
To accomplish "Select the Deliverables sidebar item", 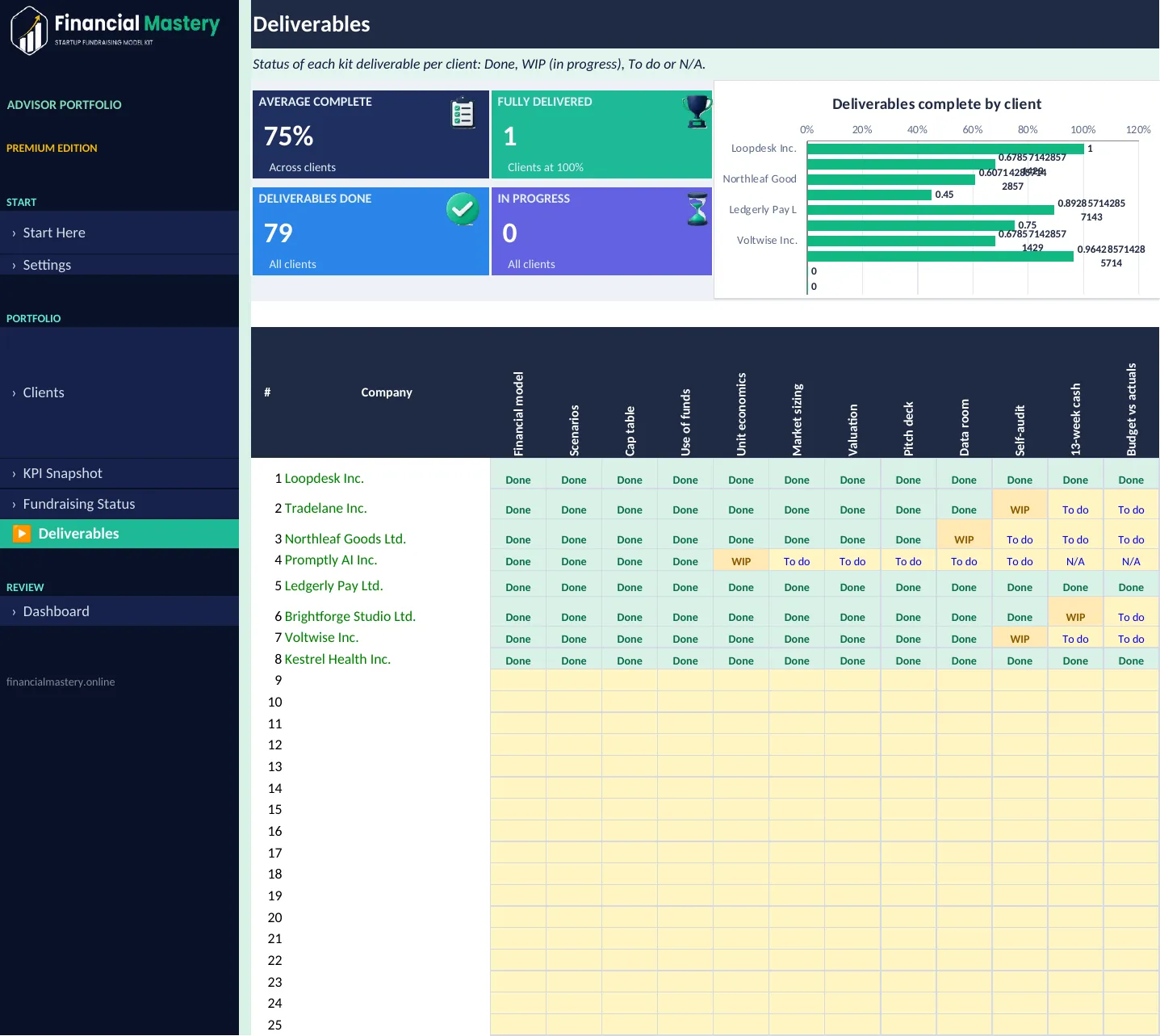I will point(119,534).
